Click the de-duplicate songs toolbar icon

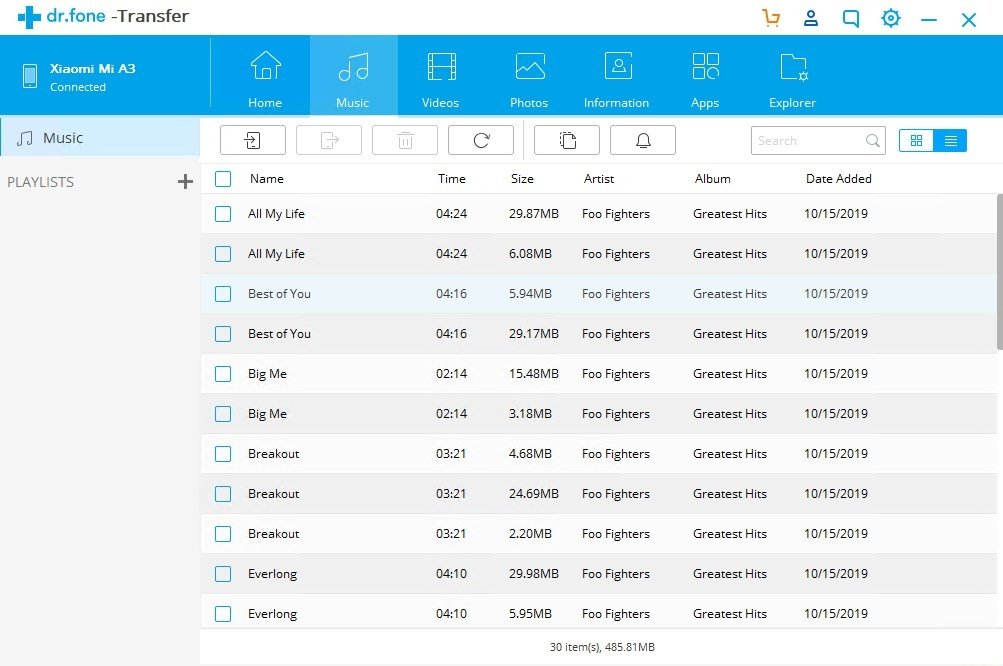pos(567,140)
